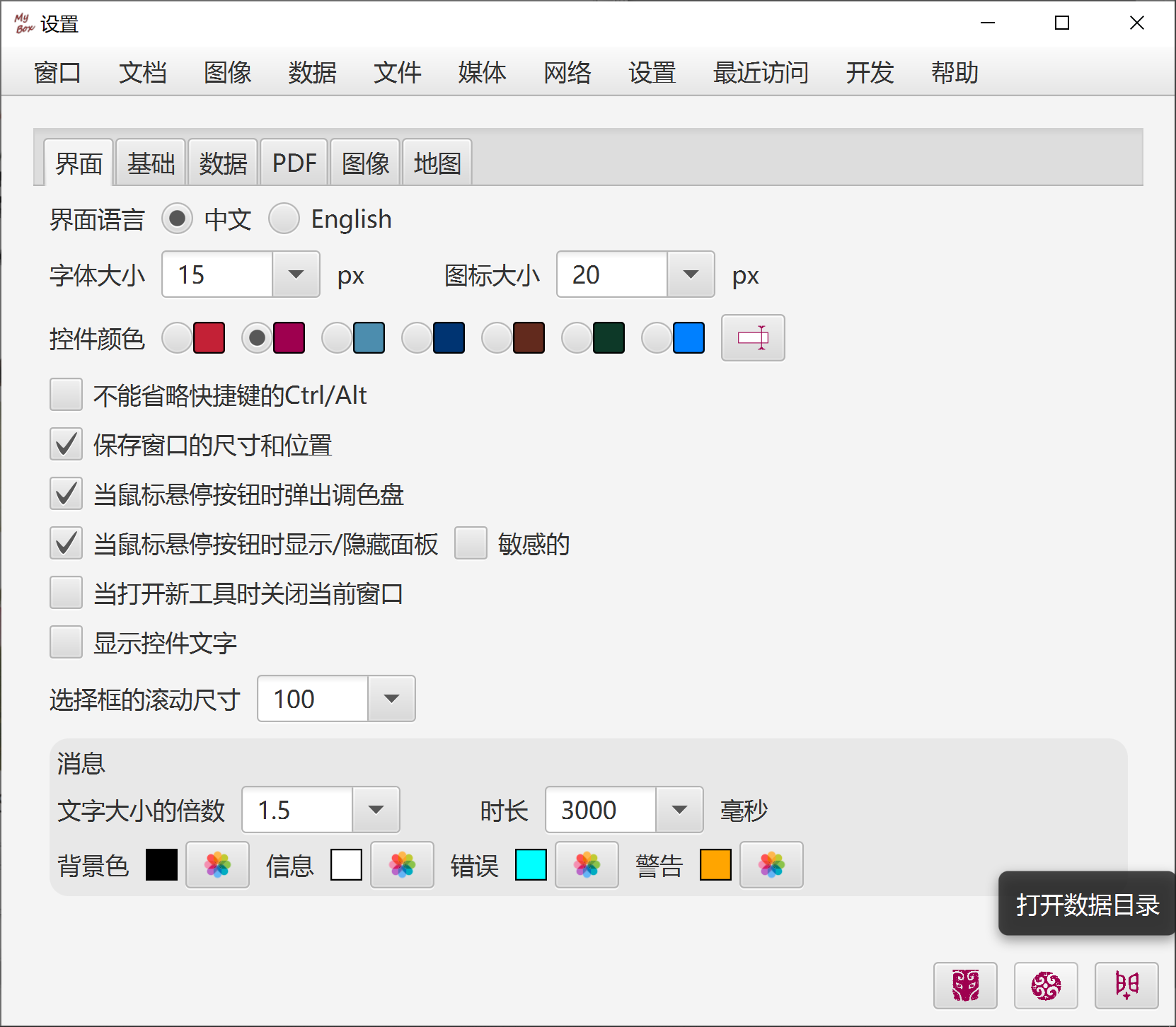This screenshot has height=1027, width=1176.
Task: Expand the 时长 duration dropdown
Action: point(679,810)
